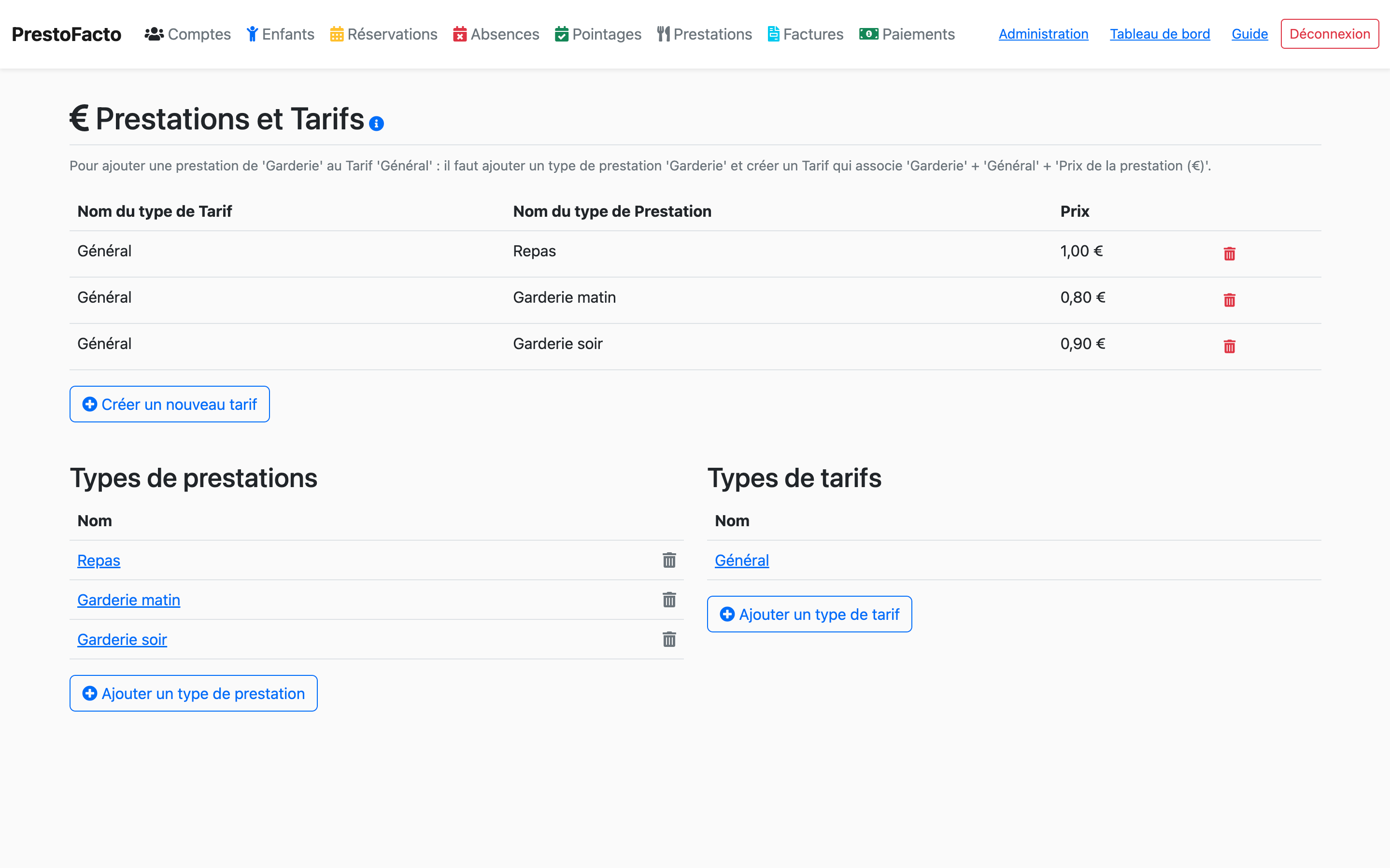Open the Réservations page
The image size is (1390, 868).
[383, 34]
